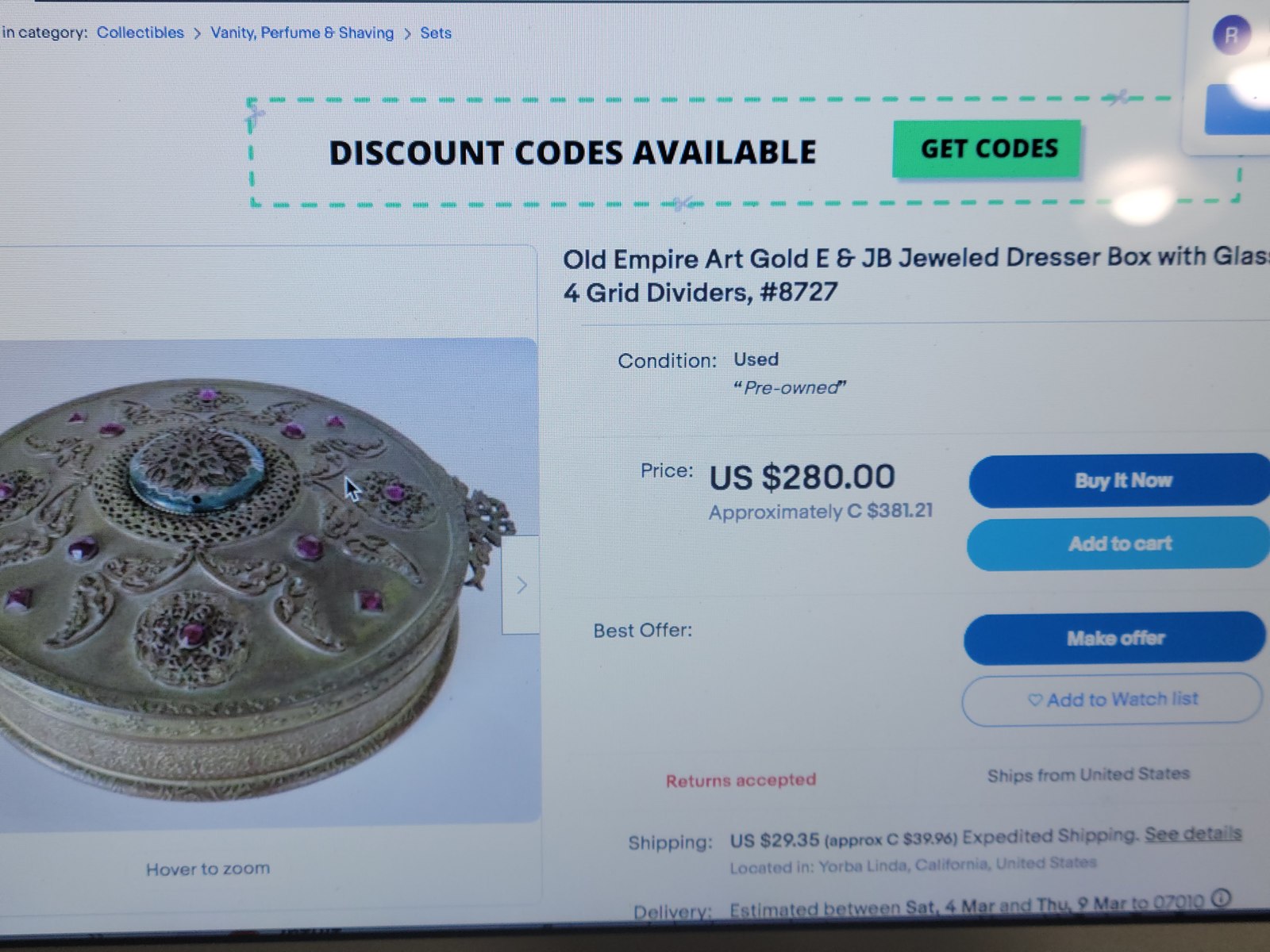Click the blue button below profile avatar

pos(1237,109)
